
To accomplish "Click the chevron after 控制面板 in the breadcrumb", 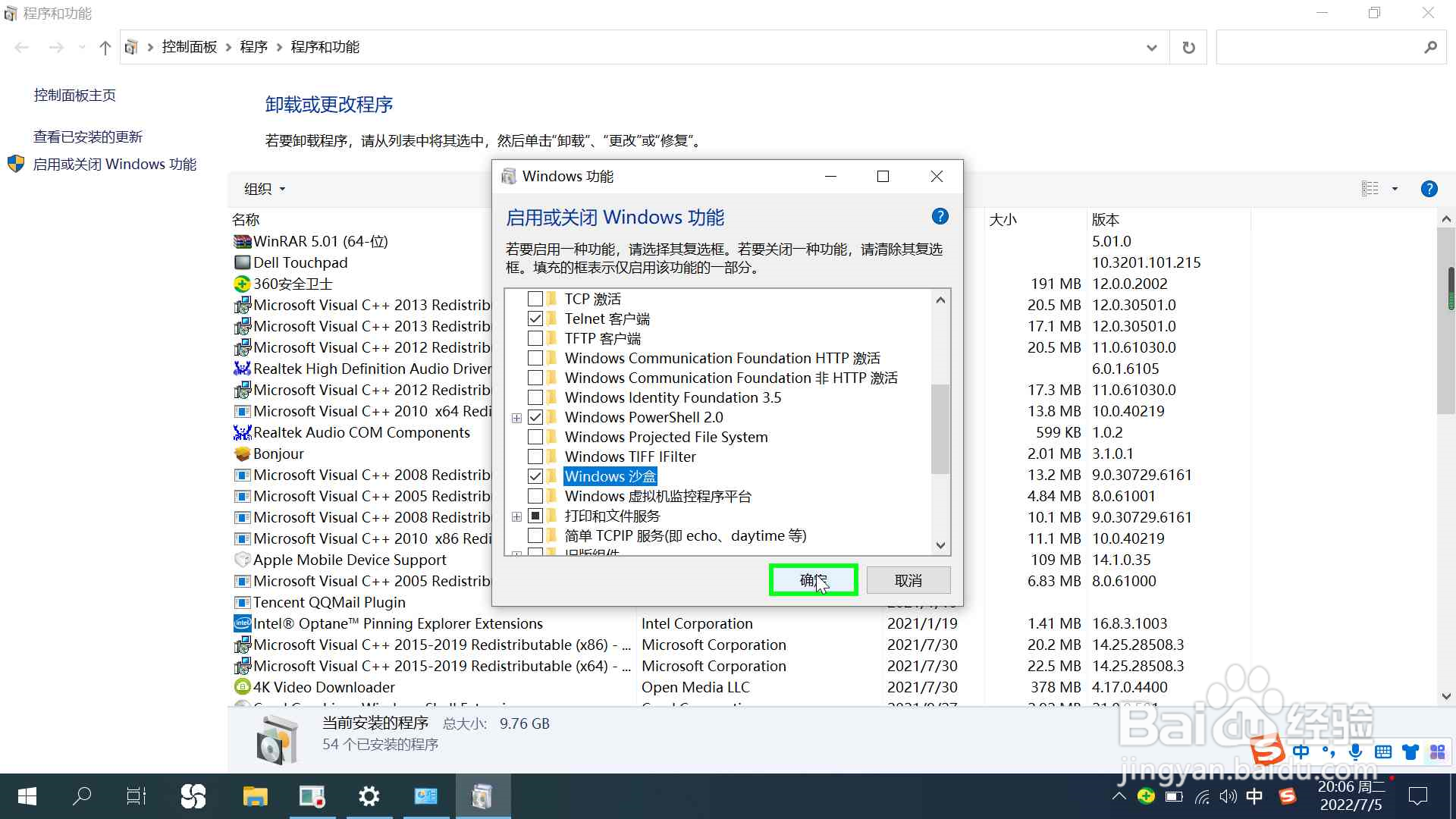I will (x=228, y=47).
